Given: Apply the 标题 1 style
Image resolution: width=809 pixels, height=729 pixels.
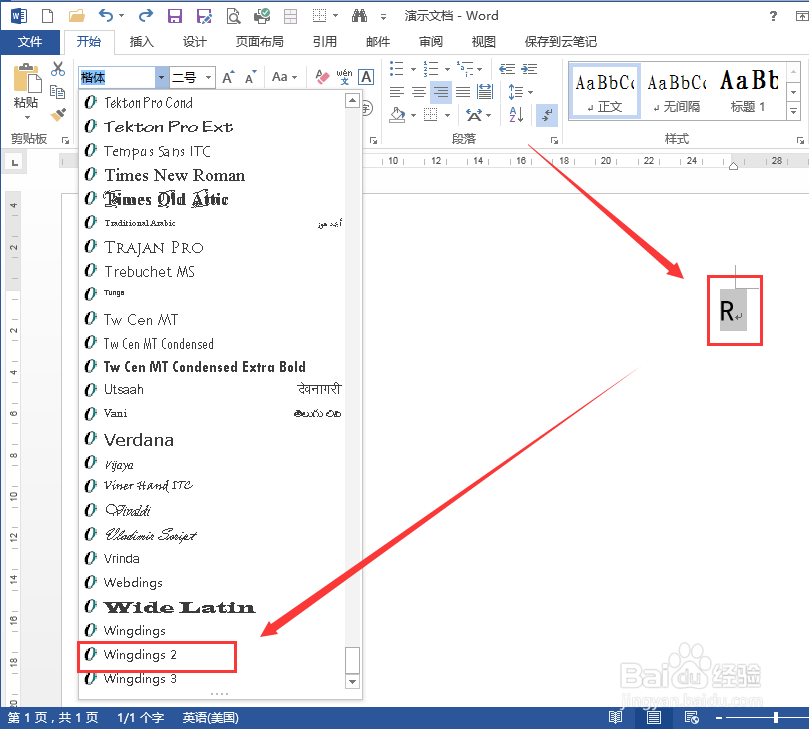Looking at the screenshot, I should click(x=749, y=92).
